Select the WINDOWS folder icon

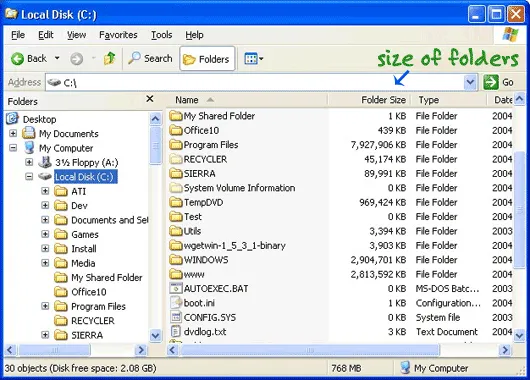176,260
